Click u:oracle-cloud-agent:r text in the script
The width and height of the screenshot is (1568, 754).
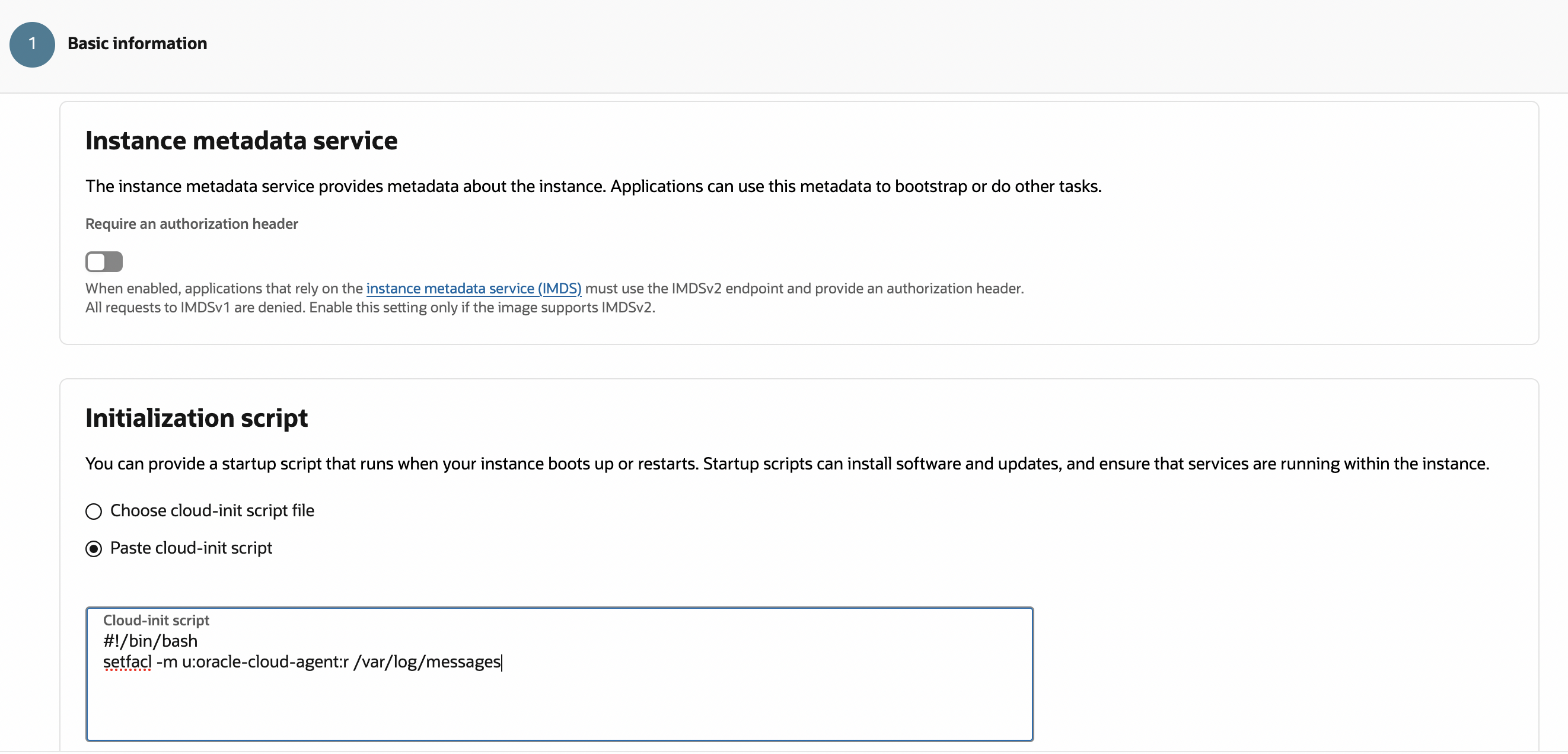click(x=266, y=662)
